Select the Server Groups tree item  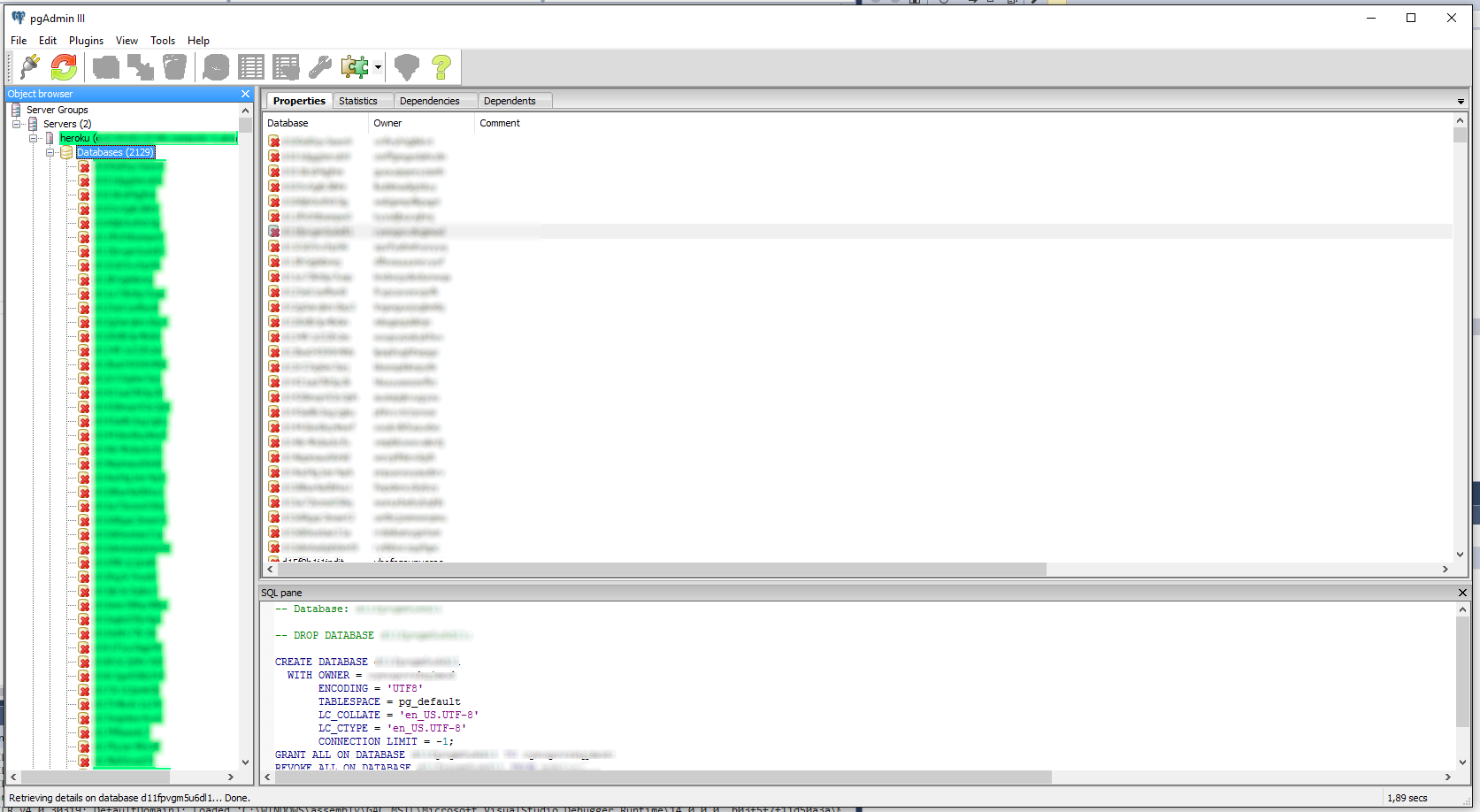tap(57, 110)
